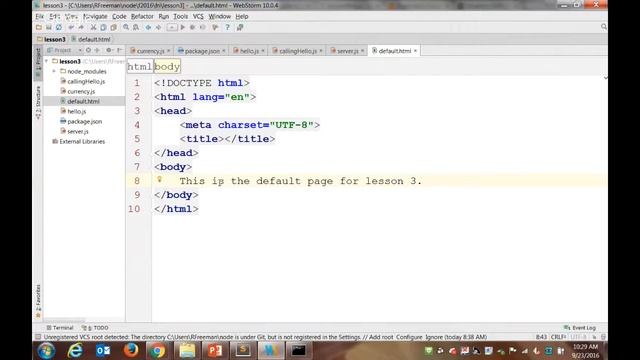Image resolution: width=640 pixels, height=360 pixels.
Task: Paste with the toolbar clipboard icon
Action: pos(113,27)
